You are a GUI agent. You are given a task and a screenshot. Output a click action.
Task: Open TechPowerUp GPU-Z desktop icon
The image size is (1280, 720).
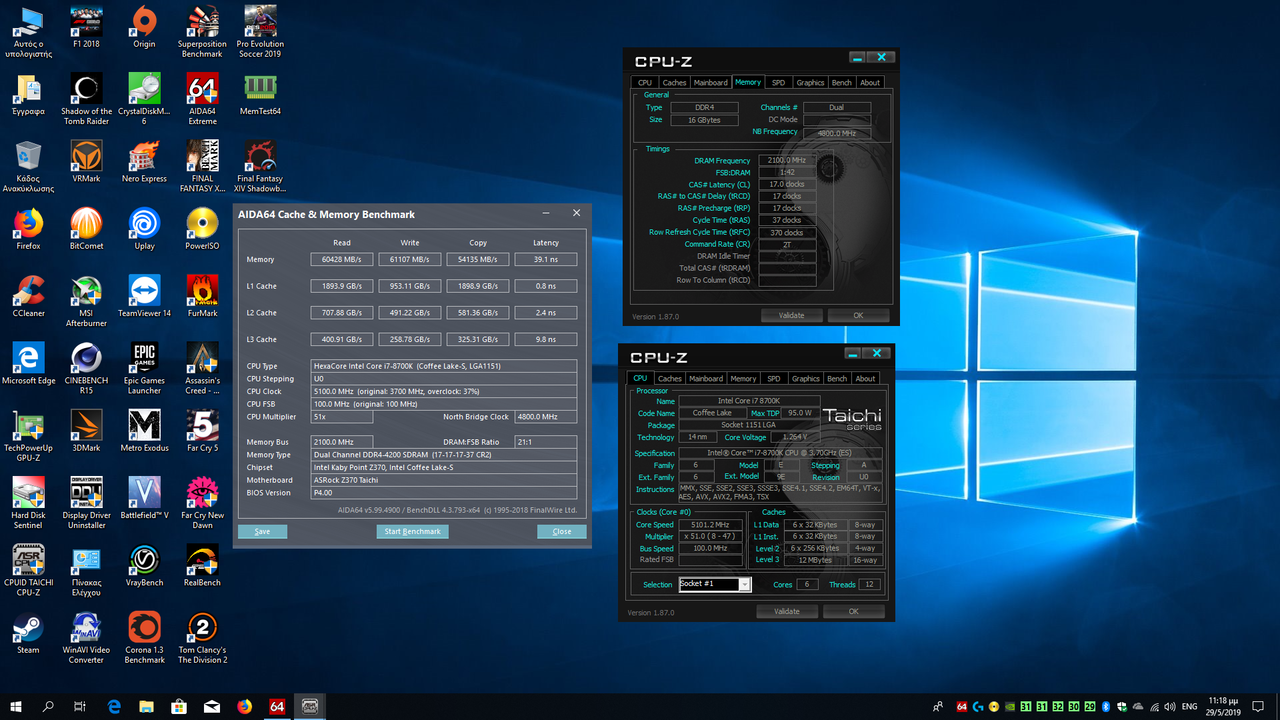click(28, 435)
